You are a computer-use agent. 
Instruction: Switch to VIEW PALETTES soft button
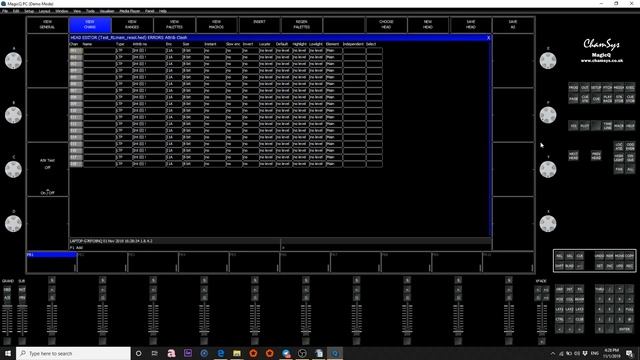click(x=174, y=24)
